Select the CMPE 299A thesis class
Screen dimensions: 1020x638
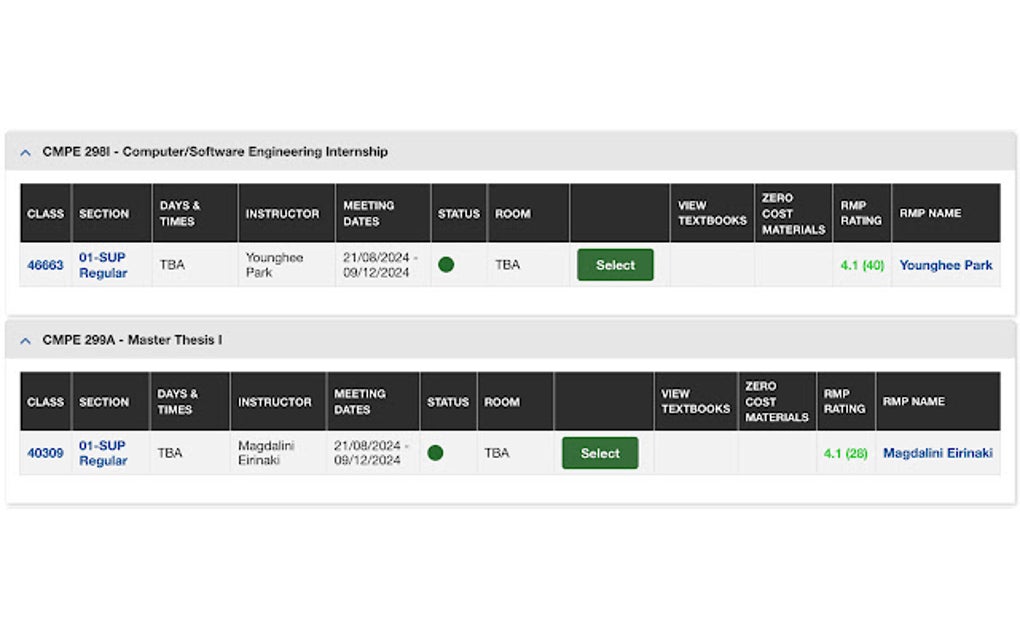(600, 453)
